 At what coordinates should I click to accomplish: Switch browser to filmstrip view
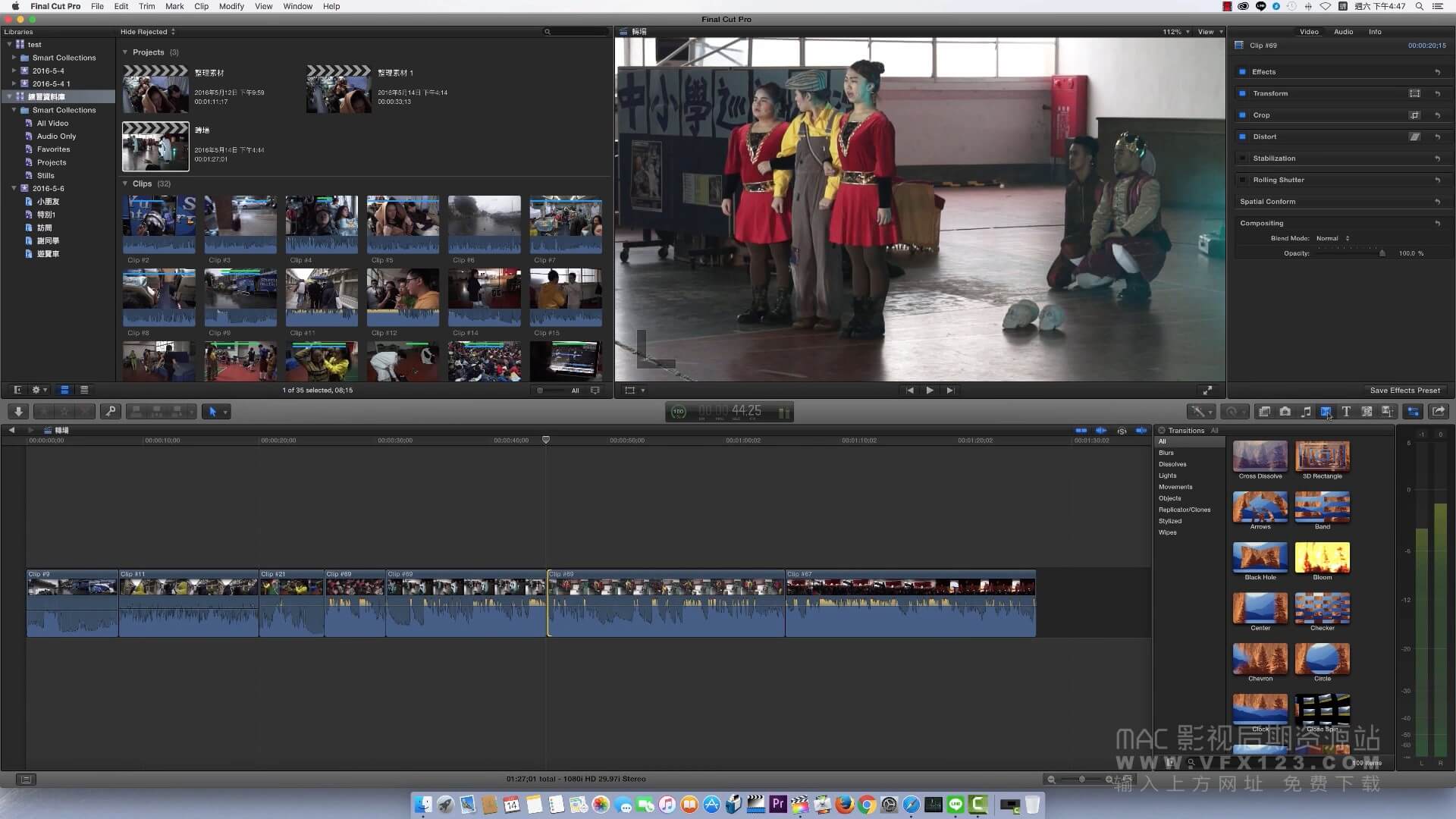click(x=64, y=390)
